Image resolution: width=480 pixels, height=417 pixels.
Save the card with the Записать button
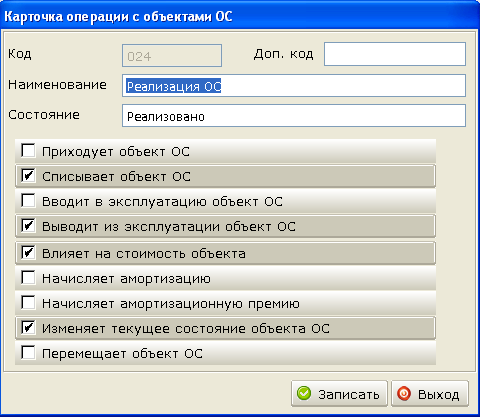339,394
